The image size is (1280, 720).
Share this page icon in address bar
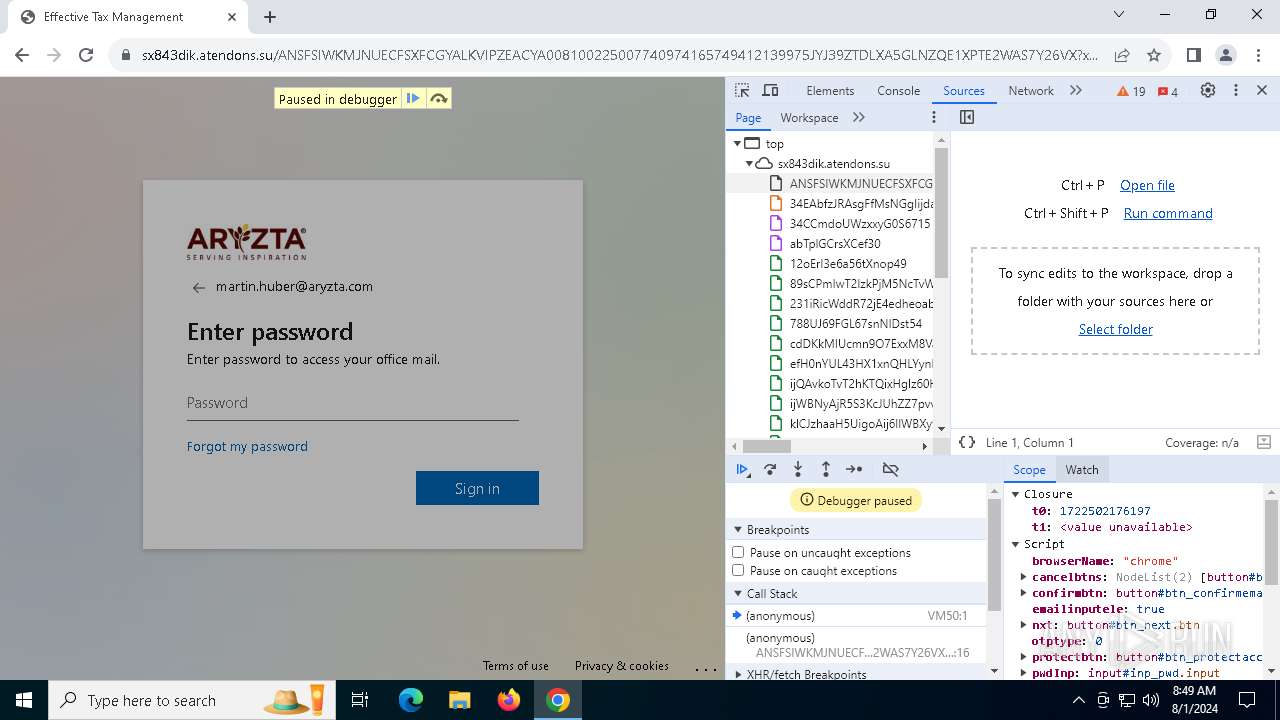tap(1122, 55)
